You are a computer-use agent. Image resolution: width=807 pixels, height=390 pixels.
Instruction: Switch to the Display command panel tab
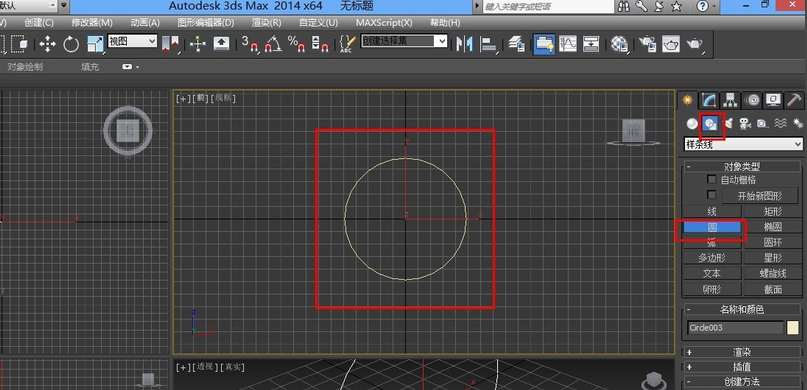point(774,100)
